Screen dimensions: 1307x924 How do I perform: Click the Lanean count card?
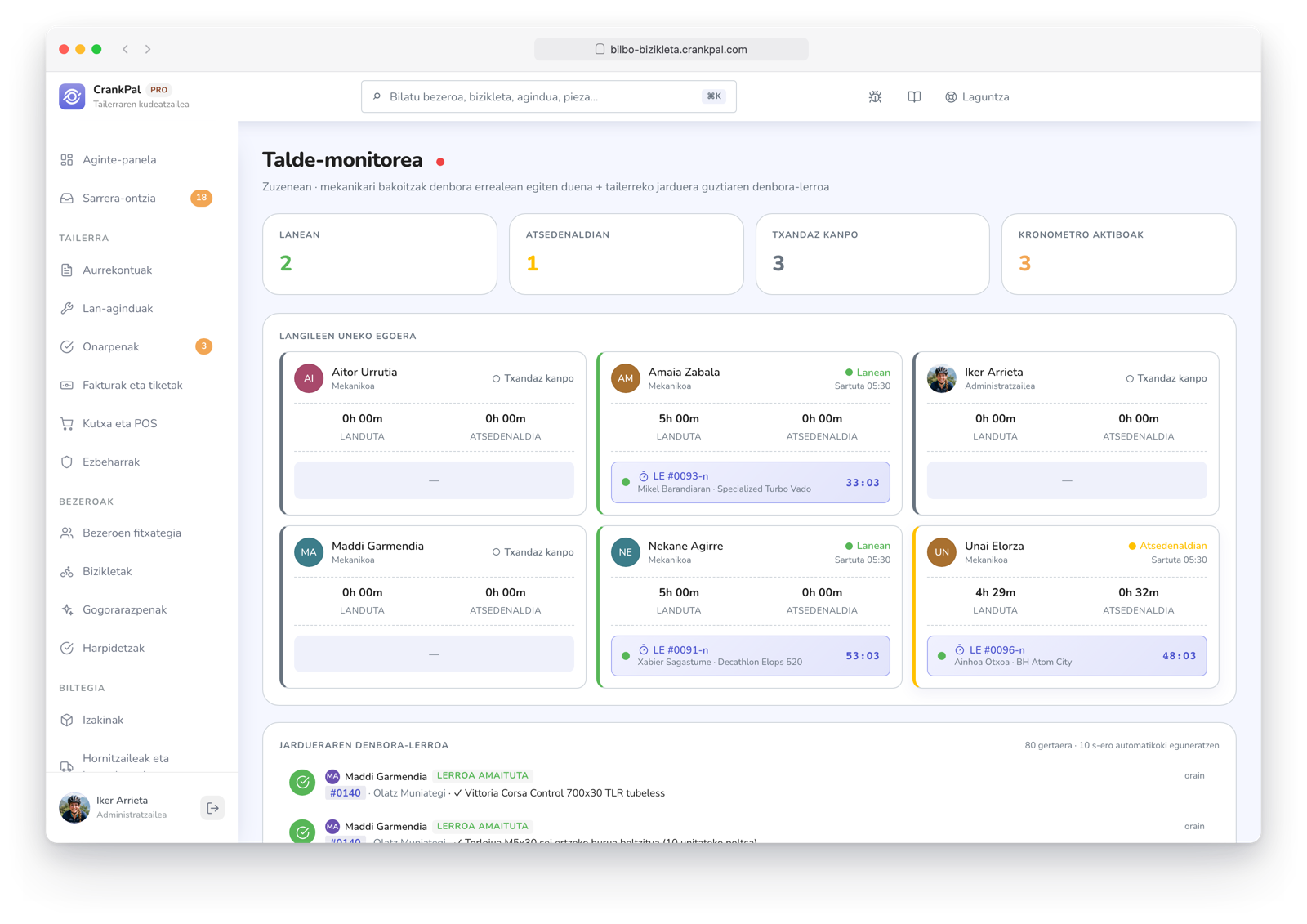coord(380,254)
